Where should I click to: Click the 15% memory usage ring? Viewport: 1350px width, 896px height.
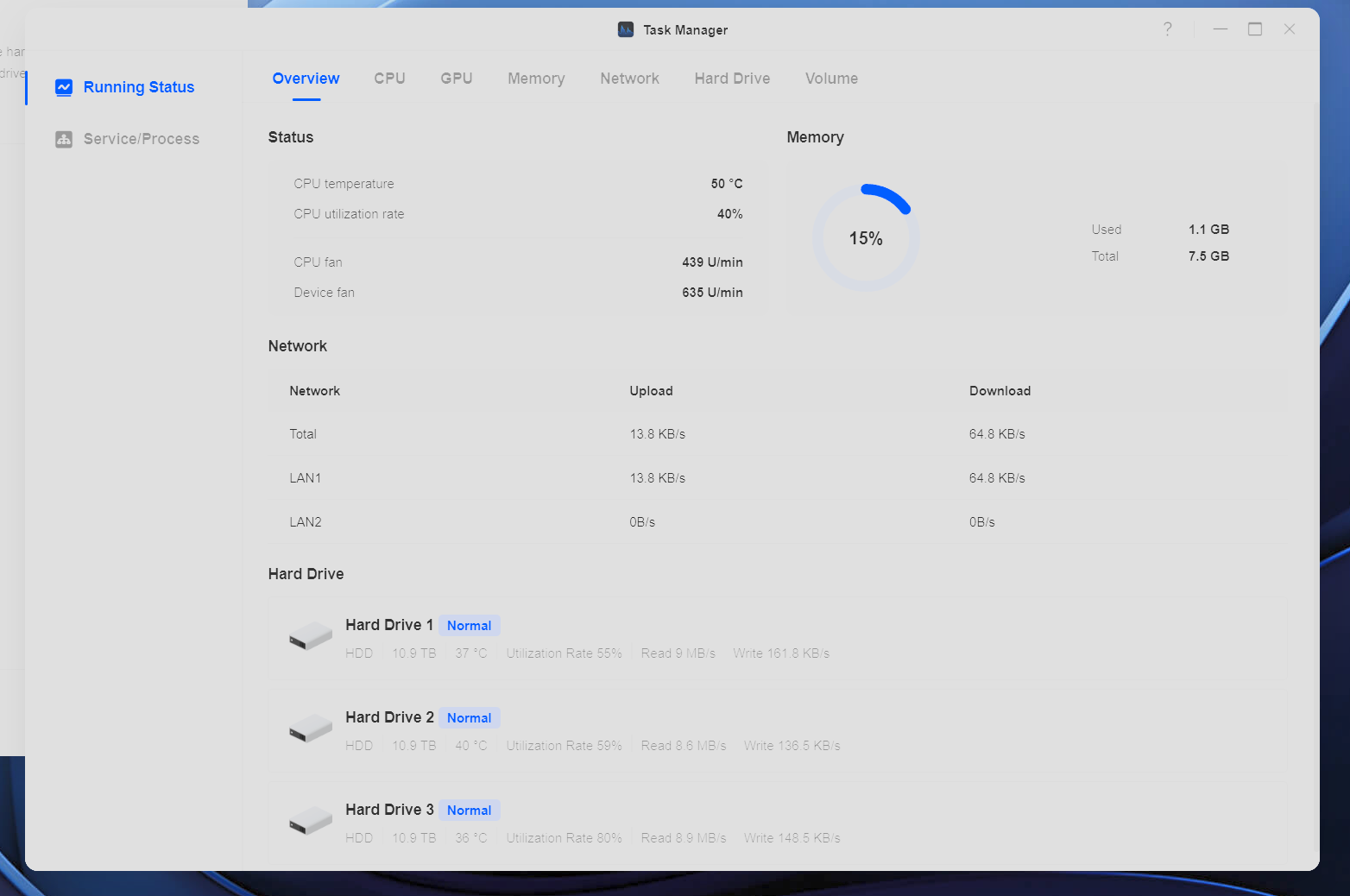coord(866,238)
